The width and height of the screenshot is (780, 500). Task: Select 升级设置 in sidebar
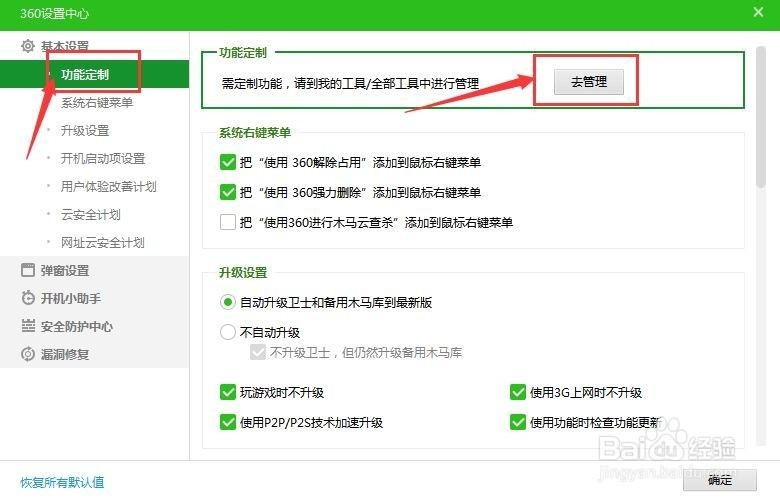(85, 130)
